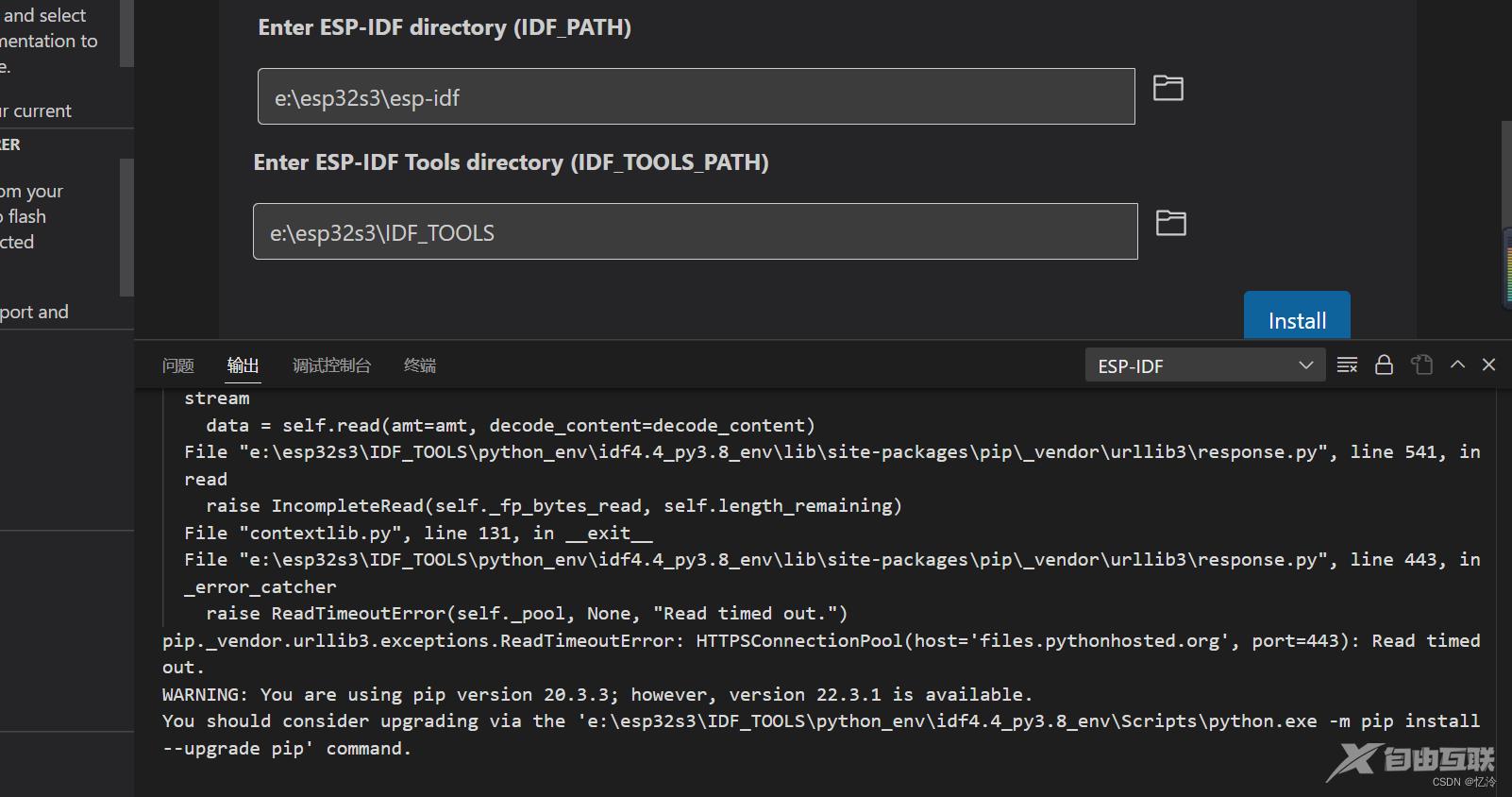Select the self.read(amt=amt) output line
1512x797 pixels.
pos(511,425)
